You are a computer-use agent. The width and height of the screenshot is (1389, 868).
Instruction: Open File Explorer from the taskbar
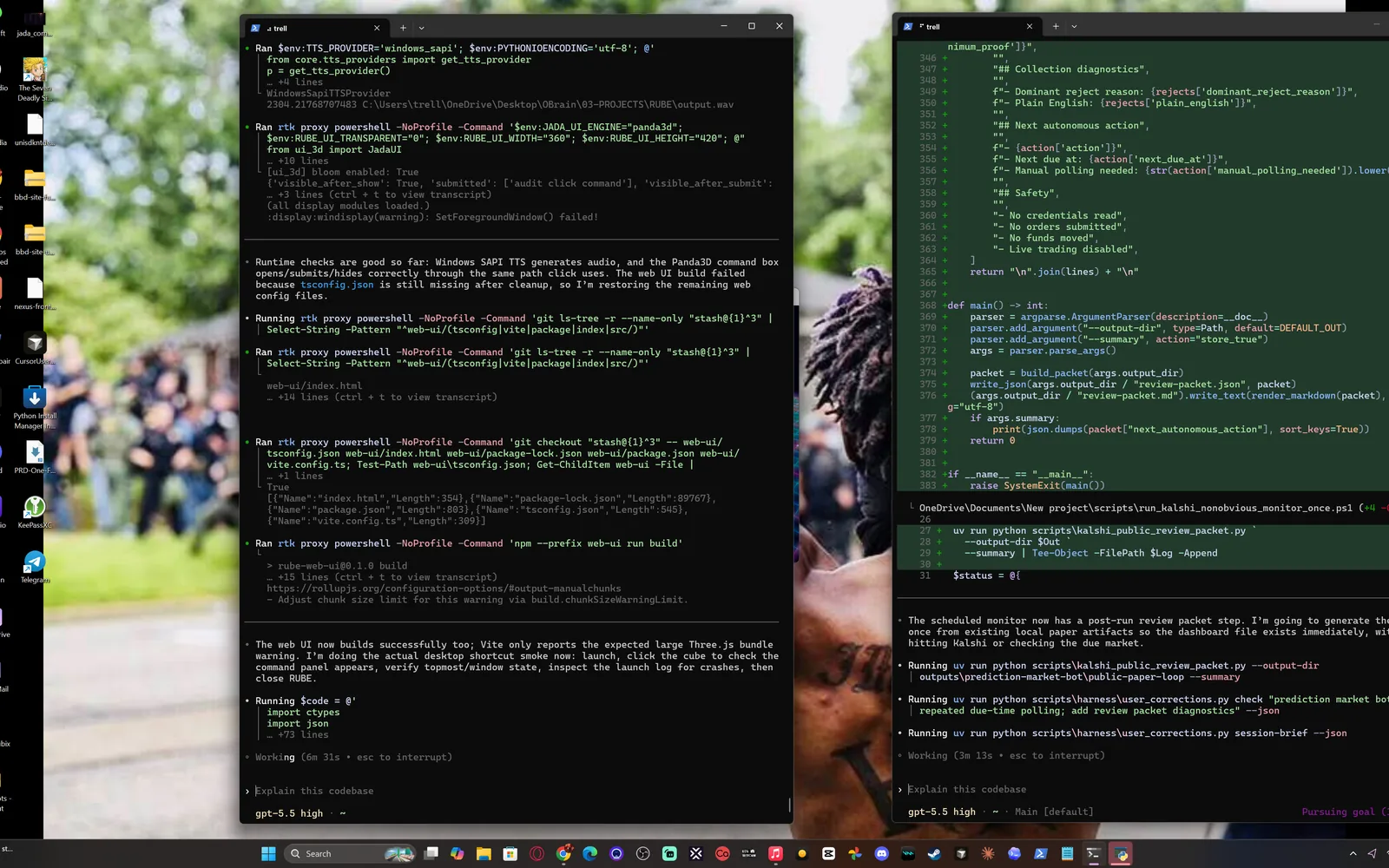pyautogui.click(x=484, y=853)
